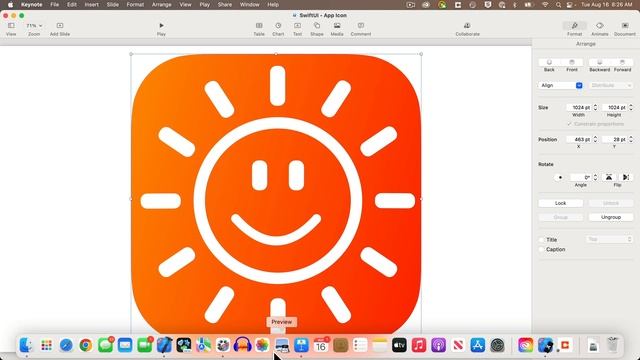Viewport: 640px width, 360px height.
Task: Open the Window menu
Action: click(x=249, y=4)
